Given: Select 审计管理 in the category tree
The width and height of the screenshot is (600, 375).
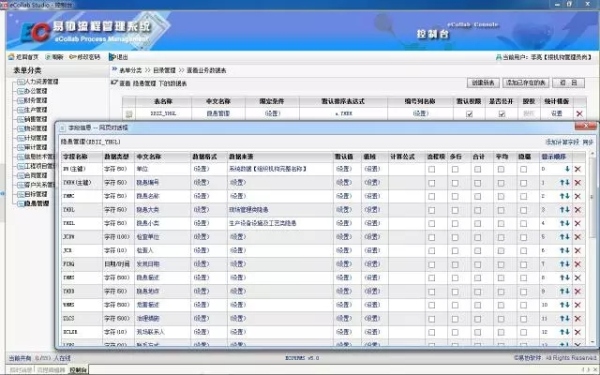Looking at the screenshot, I should click(36, 147).
